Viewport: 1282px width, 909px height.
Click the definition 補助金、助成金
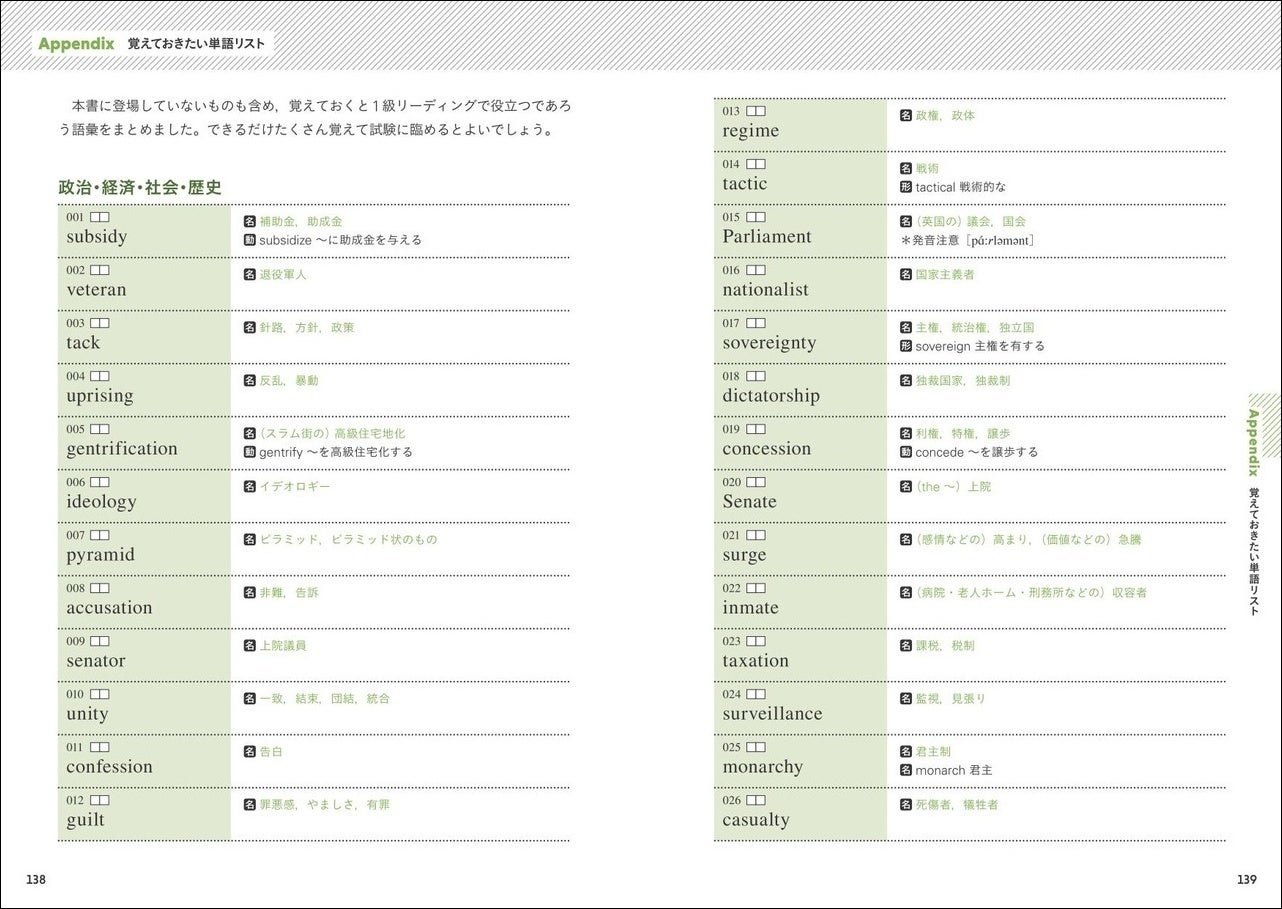click(x=301, y=221)
